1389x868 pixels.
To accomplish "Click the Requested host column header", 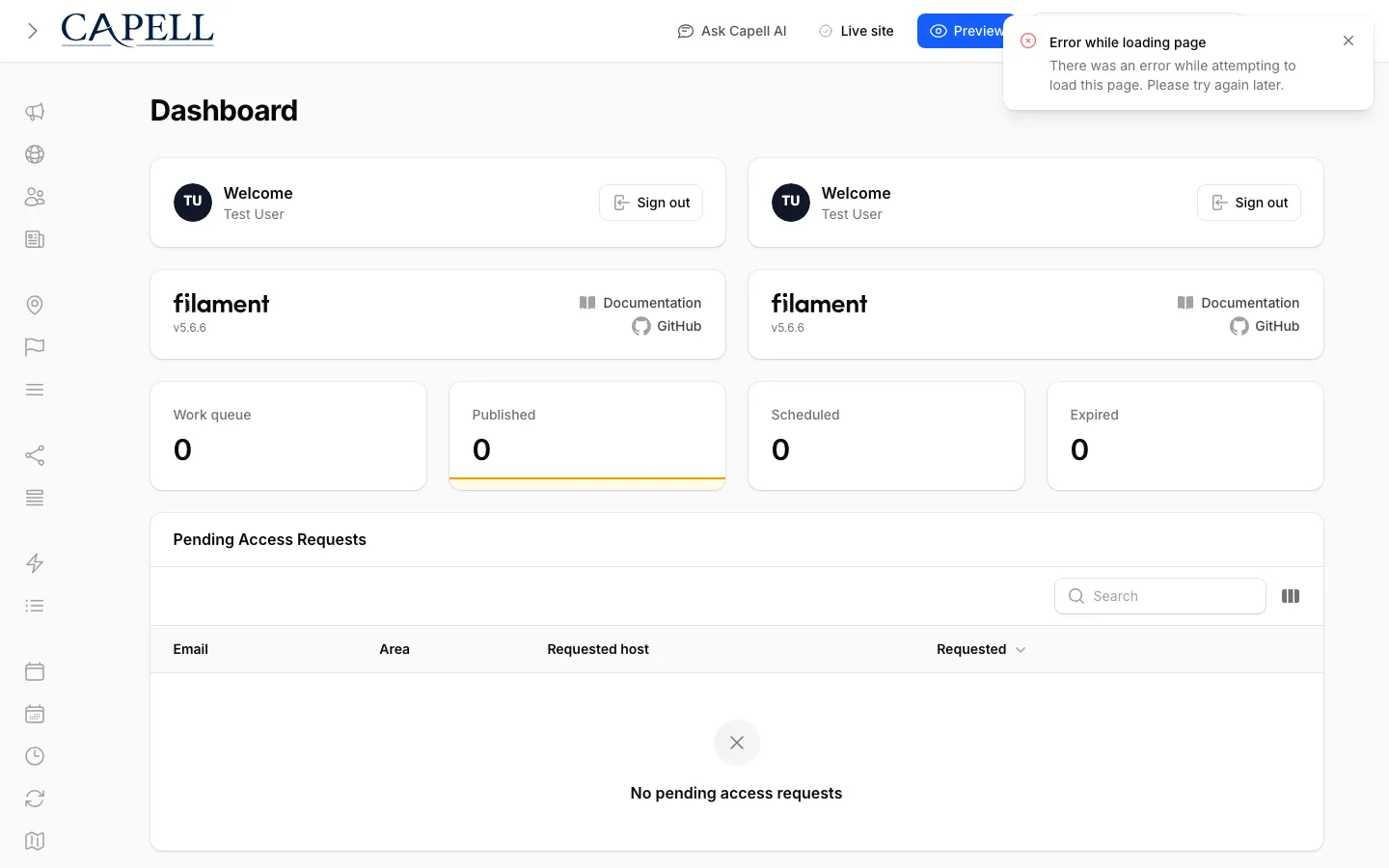I will coord(598,649).
